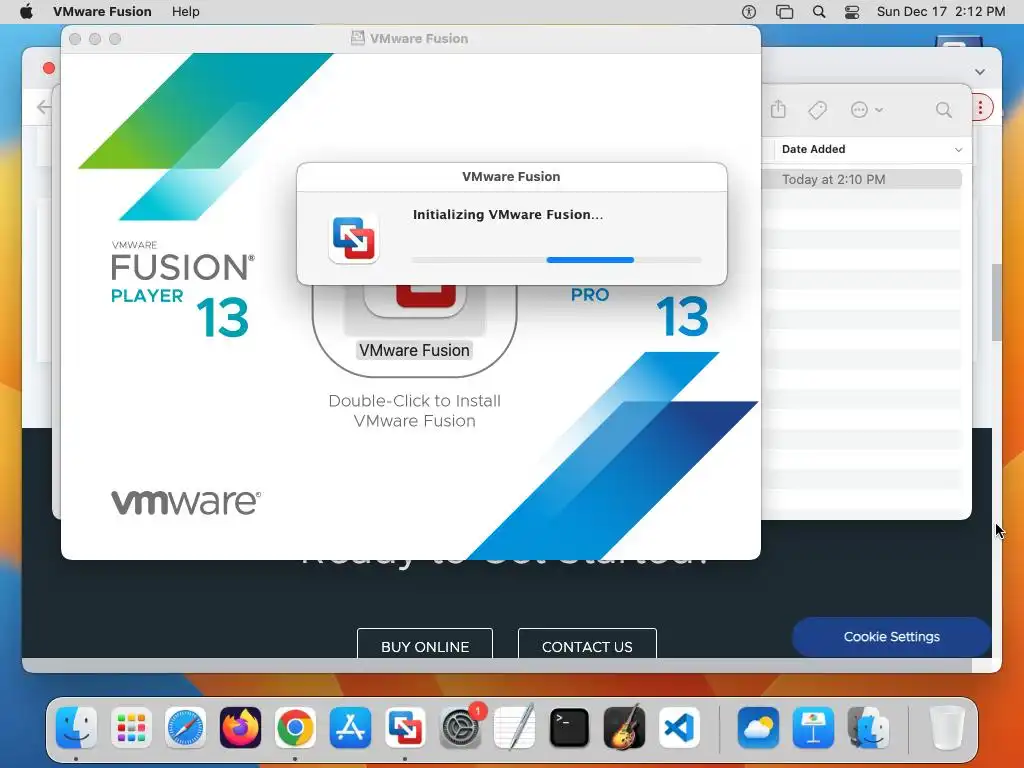Open System Settings from the Dock
This screenshot has height=768, width=1024.
[x=460, y=727]
